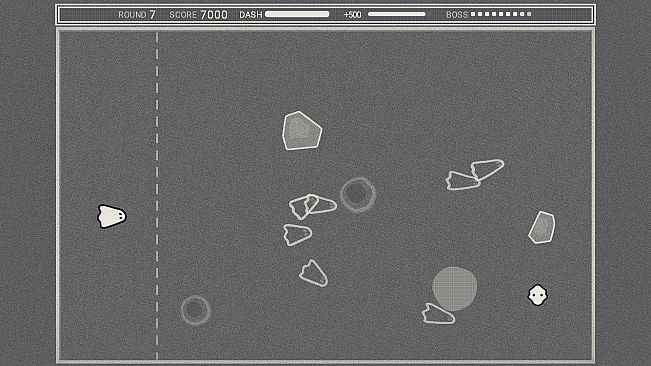Click the DASH meter bar
This screenshot has width=651, height=366.
[x=297, y=14]
